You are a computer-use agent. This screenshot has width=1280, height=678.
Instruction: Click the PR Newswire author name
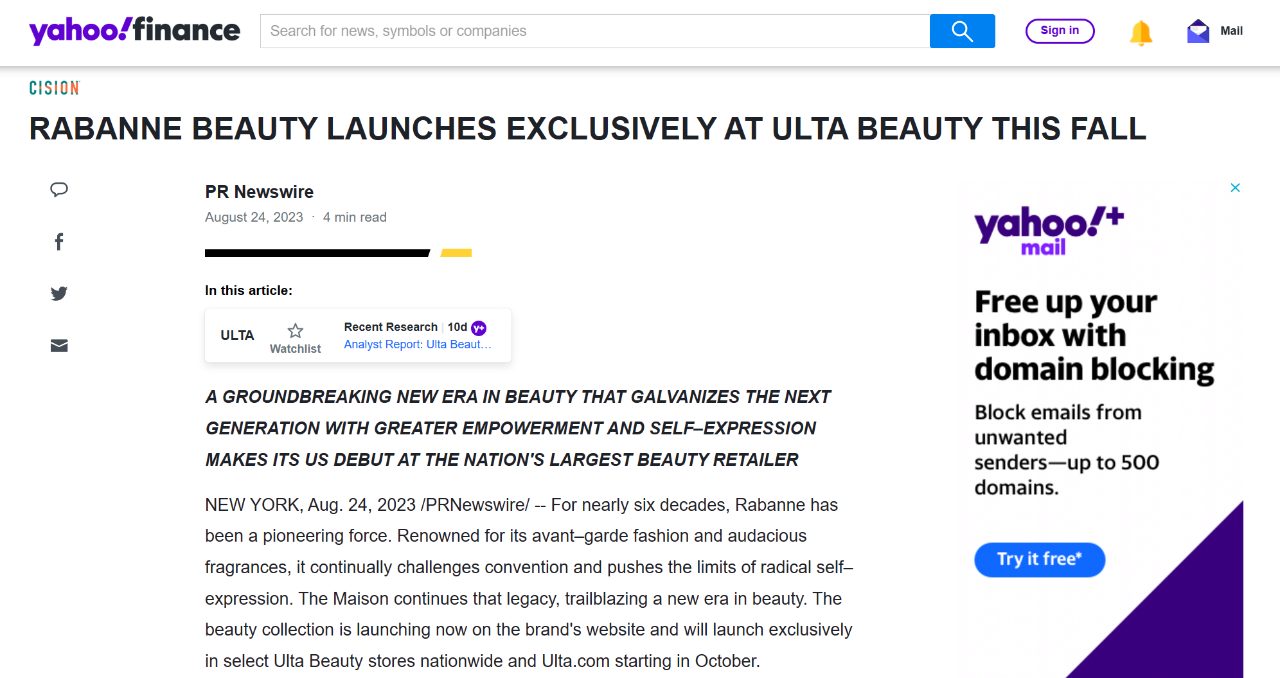pos(259,192)
